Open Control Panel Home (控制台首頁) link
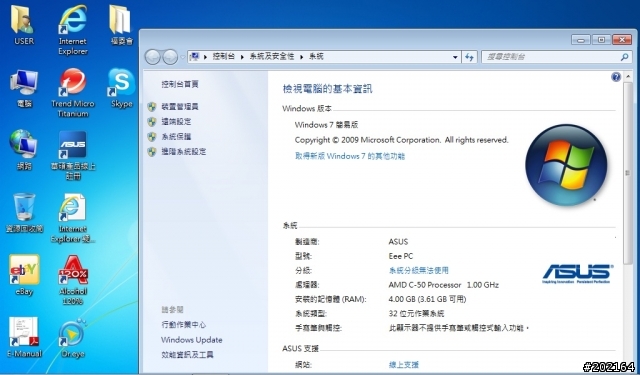Viewport: 640px width, 375px height. click(x=180, y=84)
